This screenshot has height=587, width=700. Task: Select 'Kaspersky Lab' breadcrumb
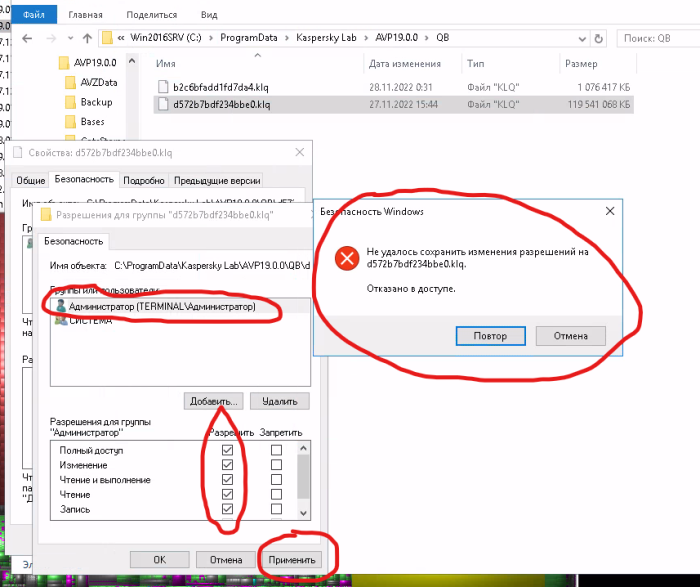point(326,38)
